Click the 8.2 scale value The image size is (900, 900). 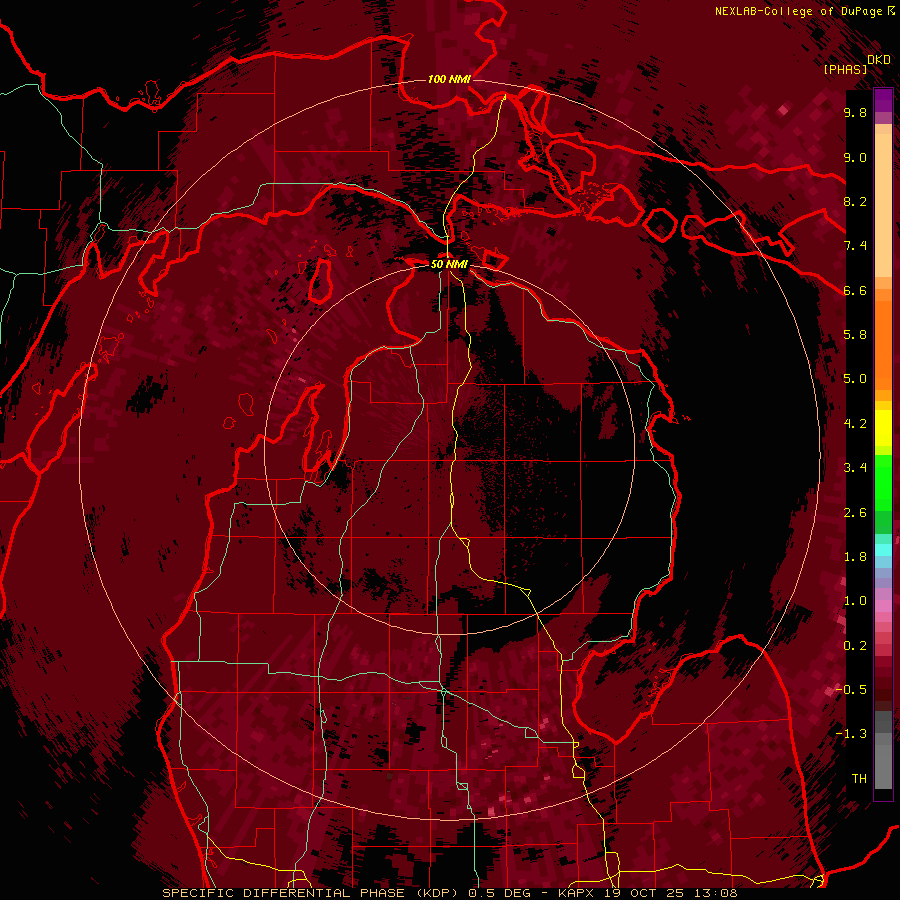pos(855,201)
